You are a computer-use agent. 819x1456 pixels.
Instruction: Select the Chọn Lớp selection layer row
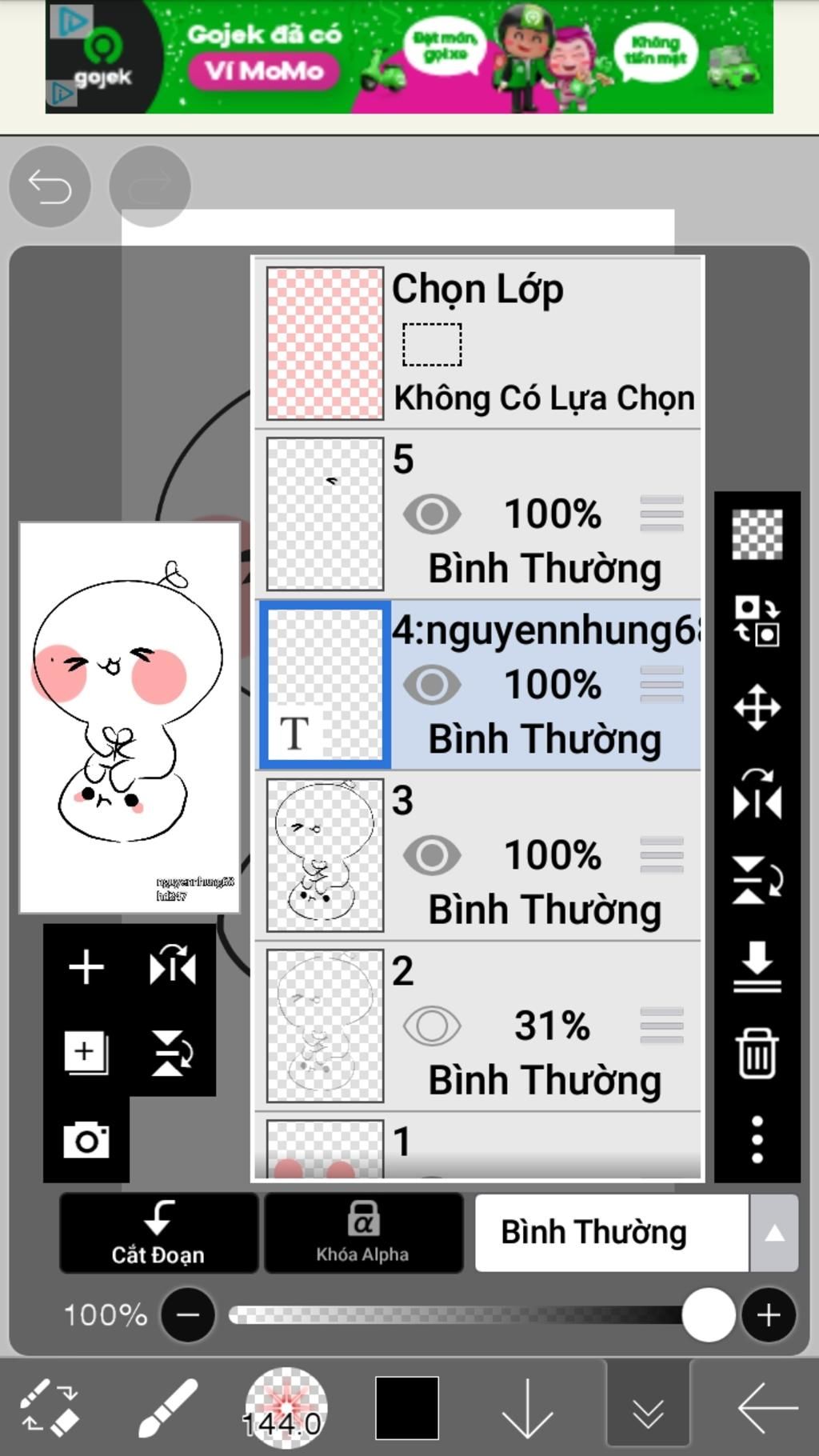[x=478, y=342]
